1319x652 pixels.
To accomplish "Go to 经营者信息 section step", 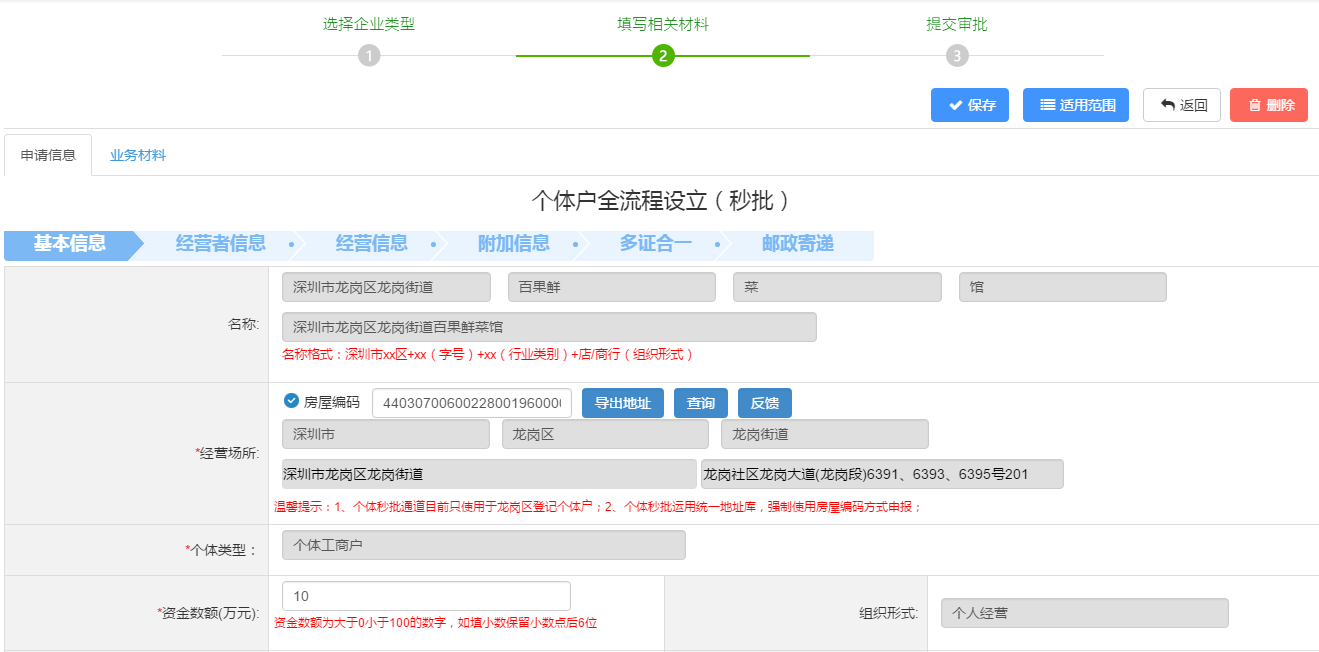I will 220,244.
